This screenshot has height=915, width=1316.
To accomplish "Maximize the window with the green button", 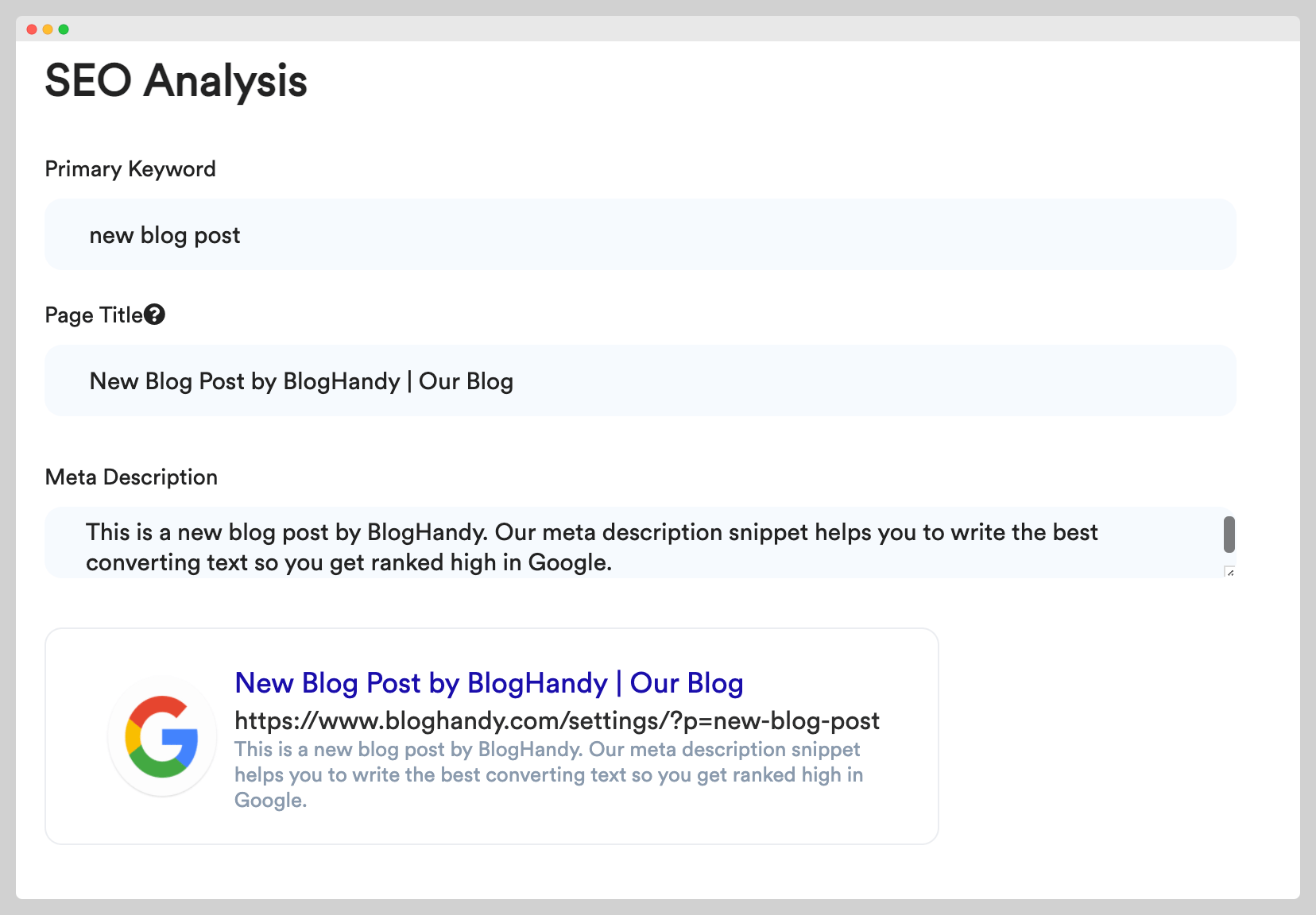I will 64,29.
